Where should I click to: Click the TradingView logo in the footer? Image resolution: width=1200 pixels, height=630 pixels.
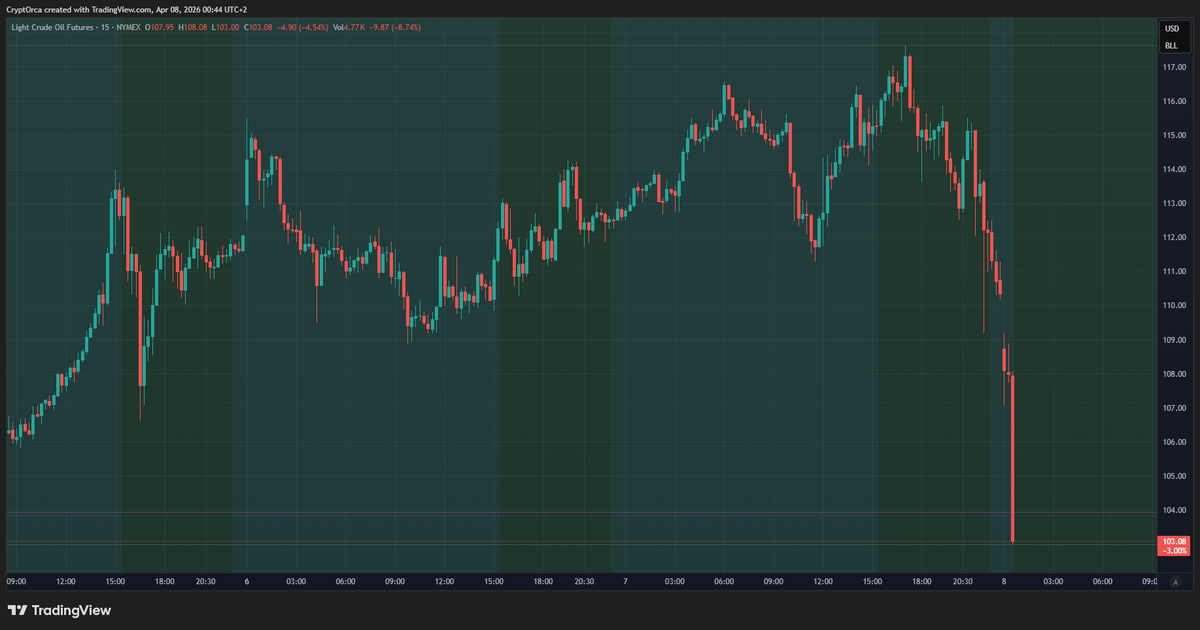tap(59, 610)
